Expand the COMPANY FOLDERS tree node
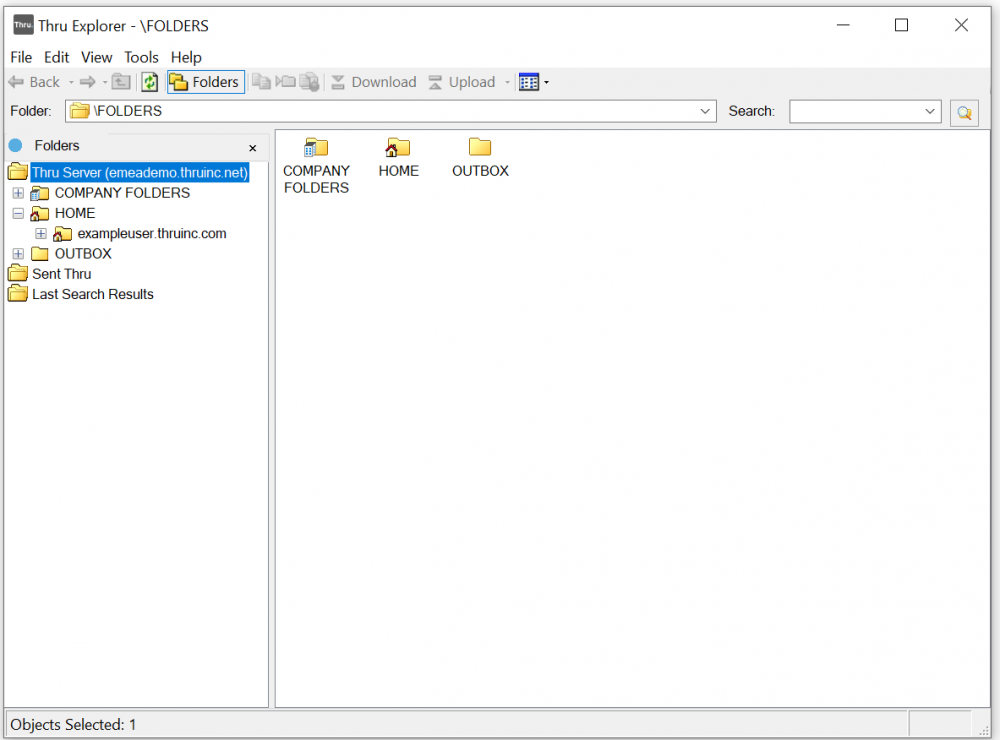Viewport: 1000px width, 740px height. [x=18, y=193]
